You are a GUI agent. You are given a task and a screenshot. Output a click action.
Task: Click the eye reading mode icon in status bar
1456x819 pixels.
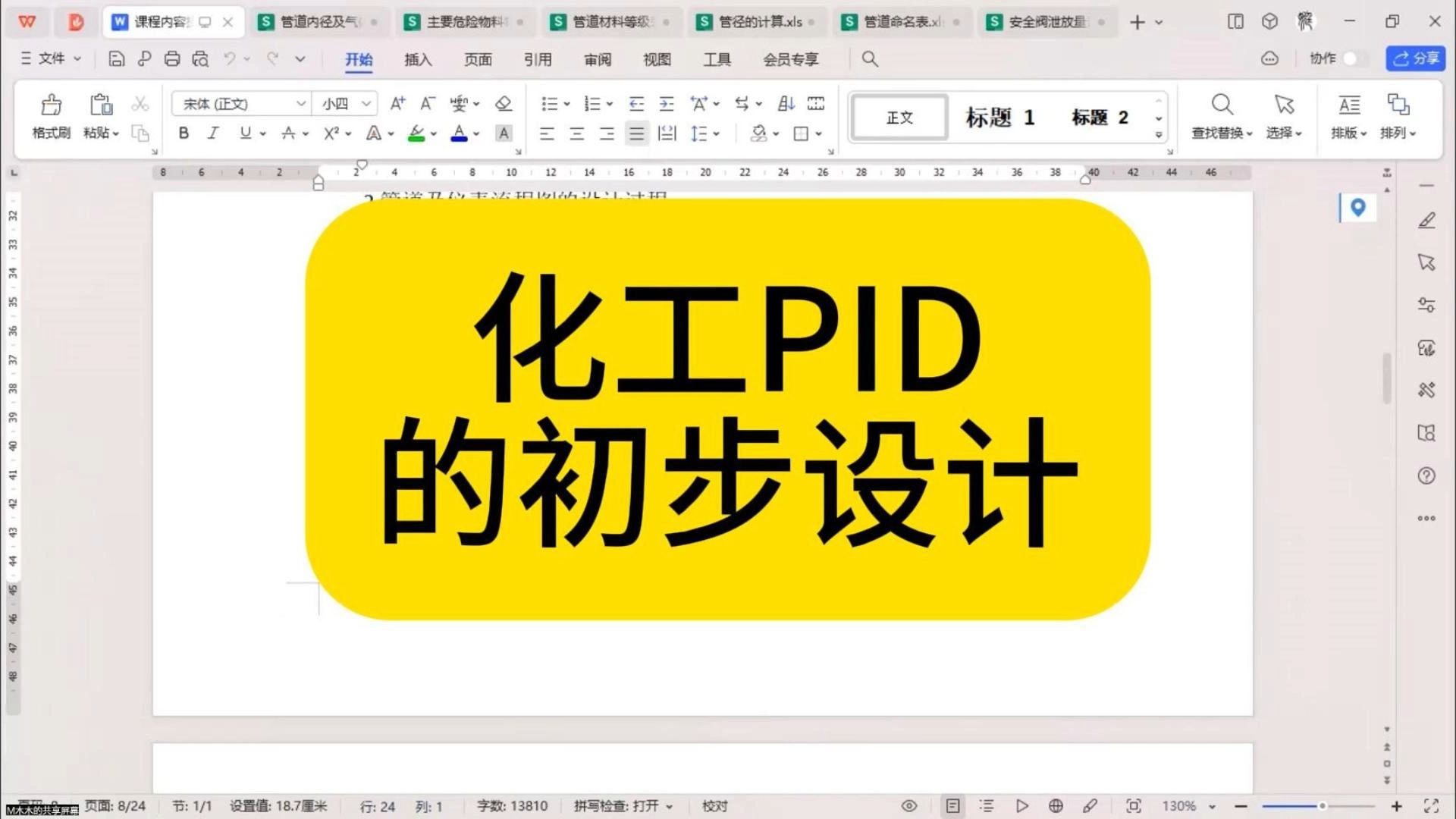coord(909,806)
